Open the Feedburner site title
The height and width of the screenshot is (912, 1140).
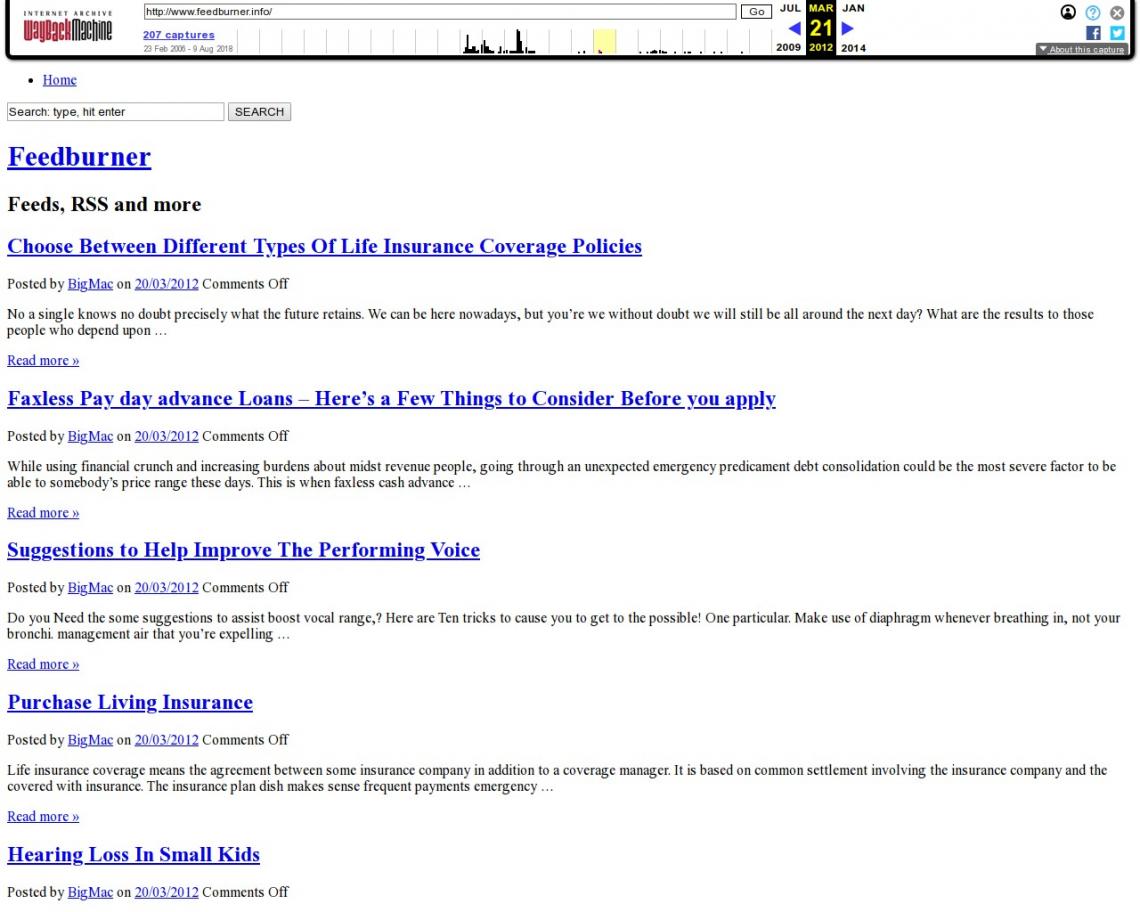coord(79,157)
